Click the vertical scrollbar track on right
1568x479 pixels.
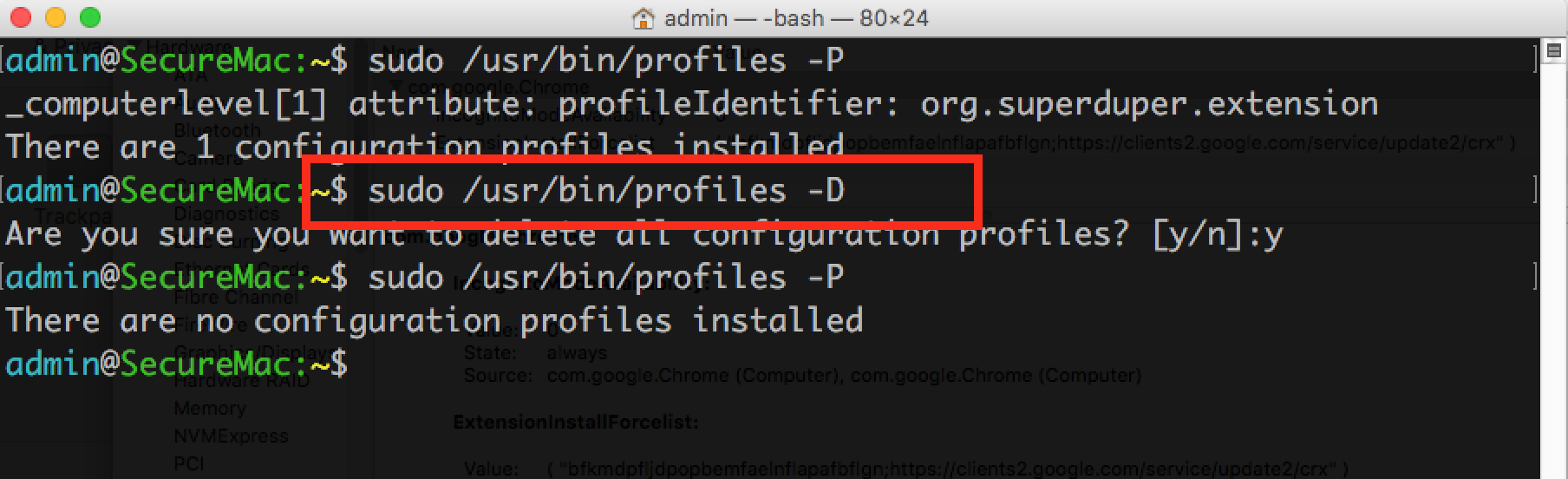tap(1552, 260)
